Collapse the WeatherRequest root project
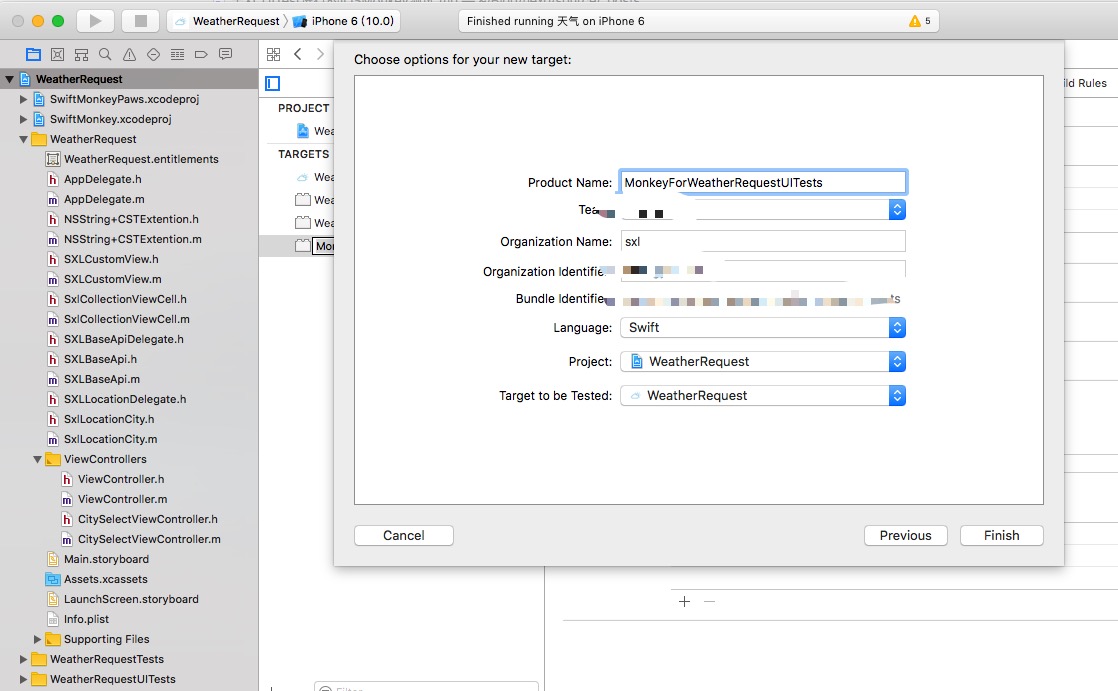Image resolution: width=1118 pixels, height=691 pixels. tap(9, 79)
